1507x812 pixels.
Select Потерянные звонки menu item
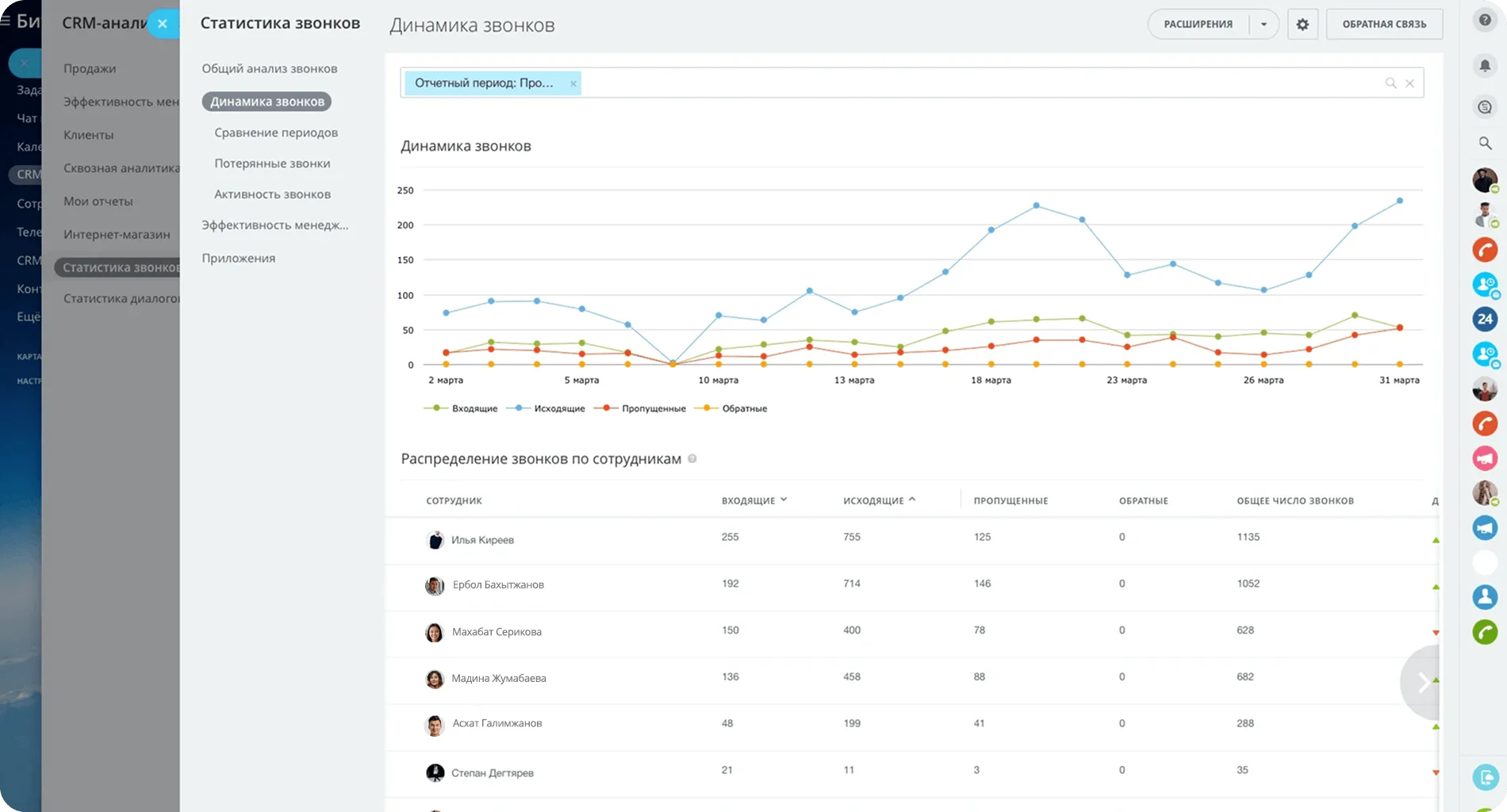coord(272,163)
